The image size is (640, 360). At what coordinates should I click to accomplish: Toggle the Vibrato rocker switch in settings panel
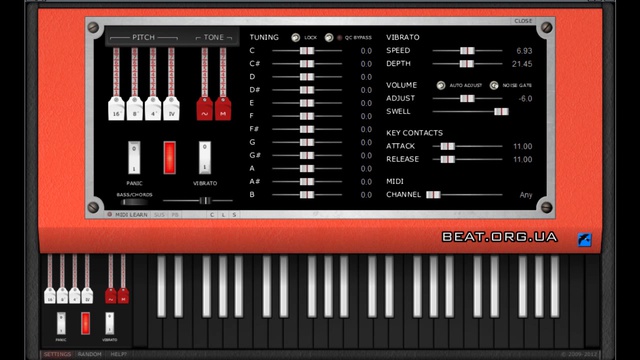coord(205,158)
